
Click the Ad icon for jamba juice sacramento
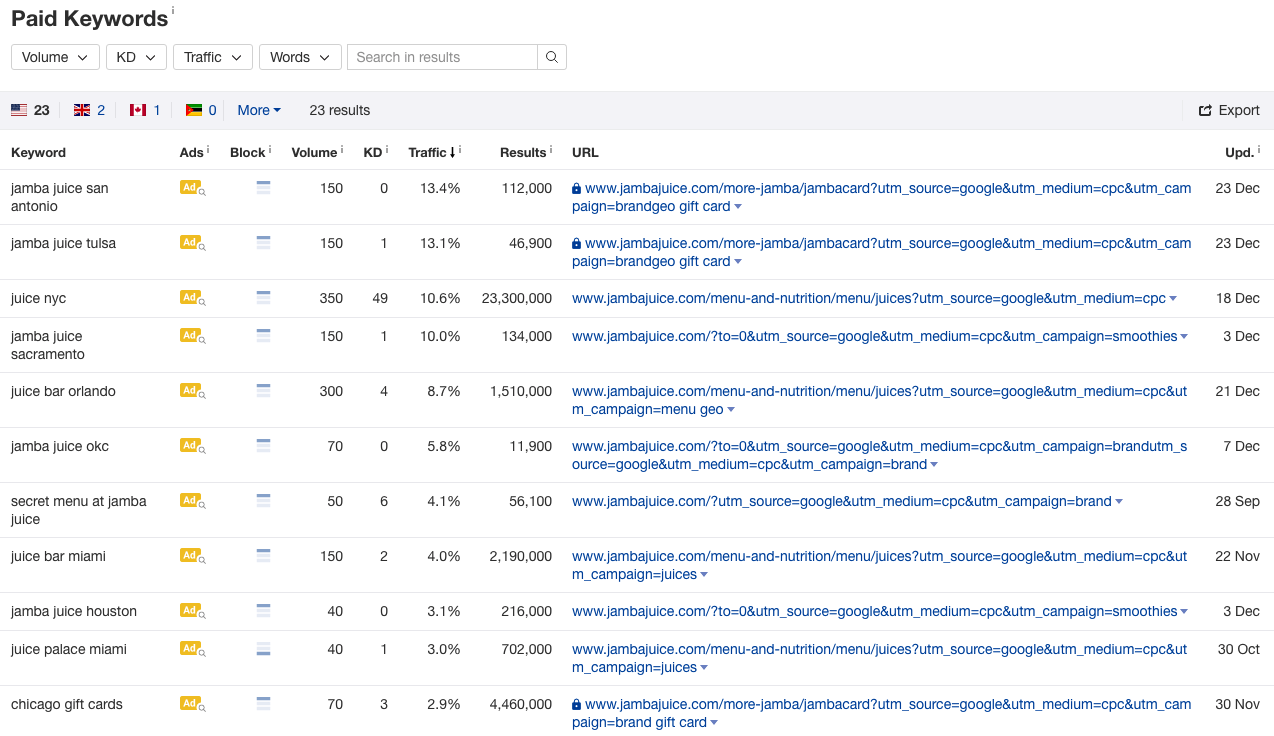pos(192,336)
